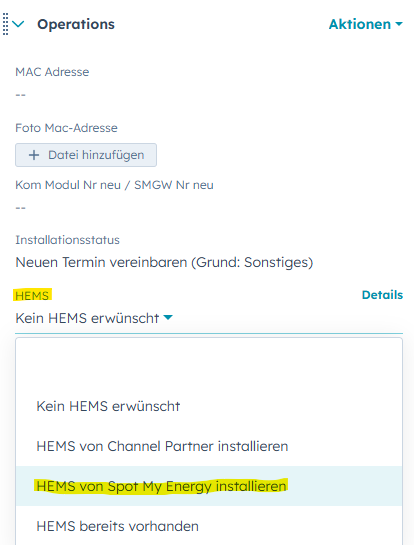Click the Foto Mac-Adresse label
The height and width of the screenshot is (545, 414).
click(66, 128)
